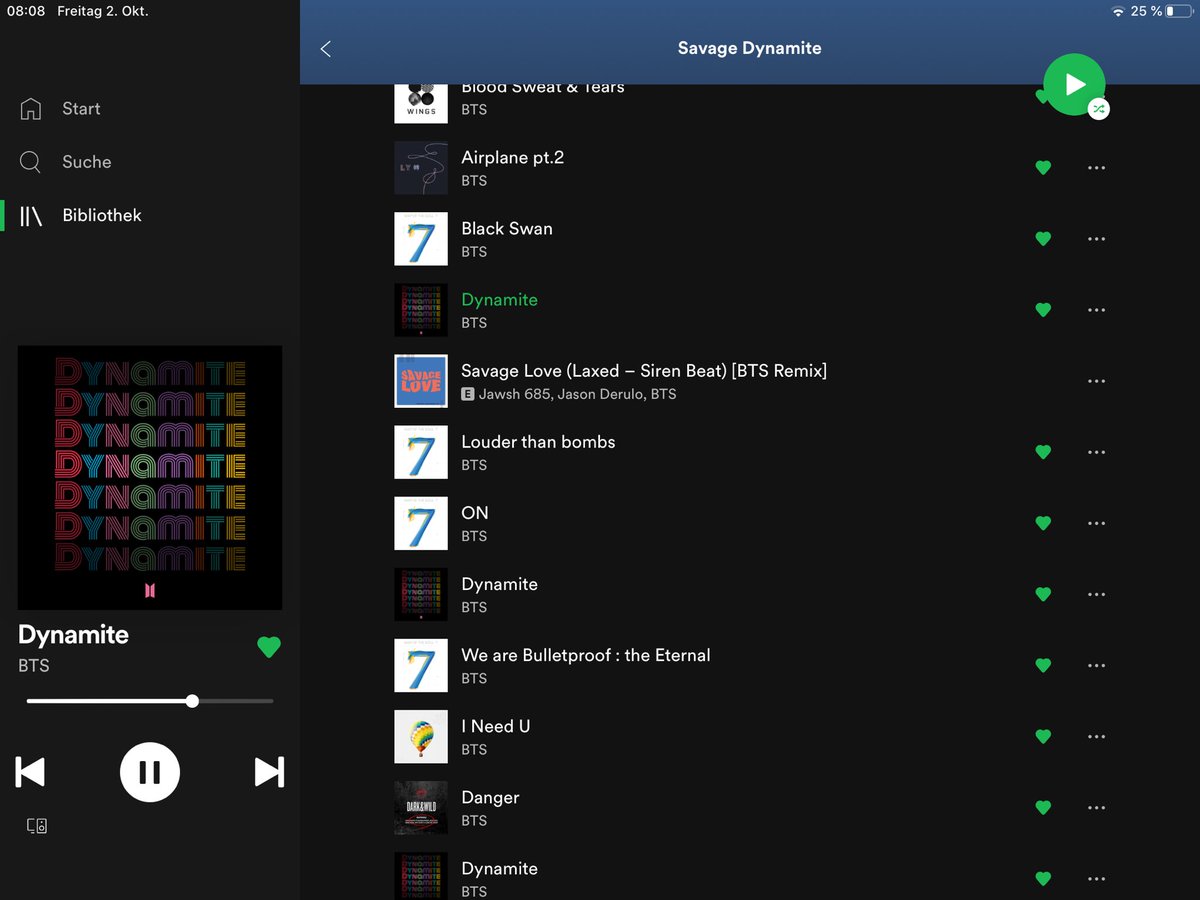Play Savage Love (Laxed – Siren Beat)

tap(644, 371)
